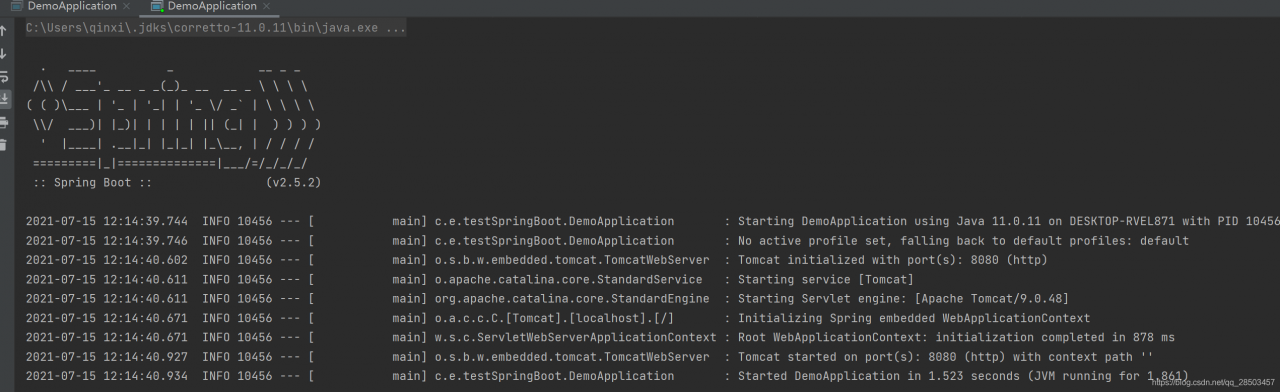Screen dimensions: 1280x392
Task: Click the 'Starting service [Tomcat]' log message
Action: (825, 279)
